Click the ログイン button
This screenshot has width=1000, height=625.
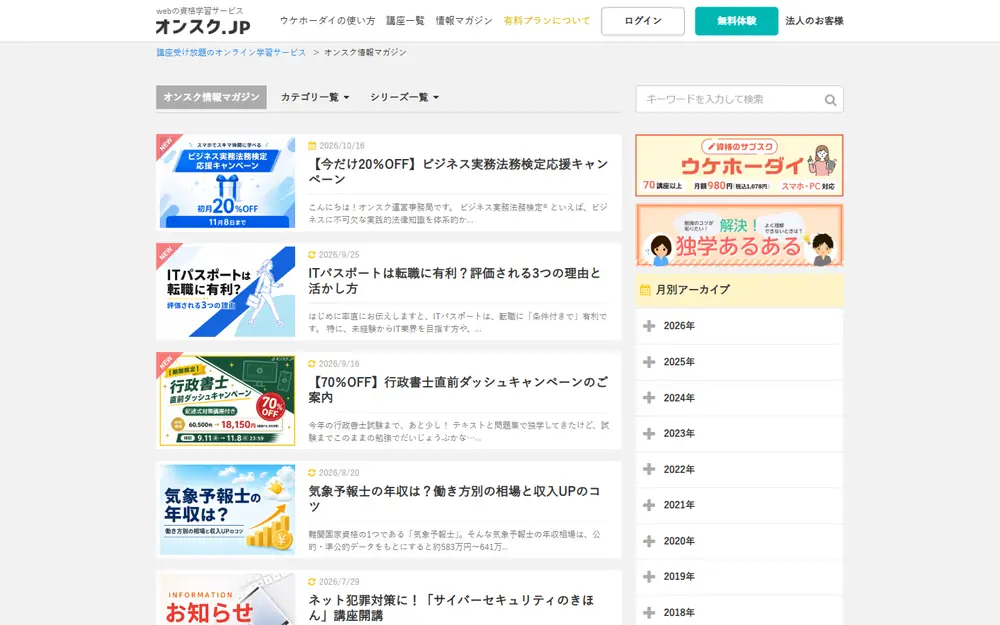(643, 21)
